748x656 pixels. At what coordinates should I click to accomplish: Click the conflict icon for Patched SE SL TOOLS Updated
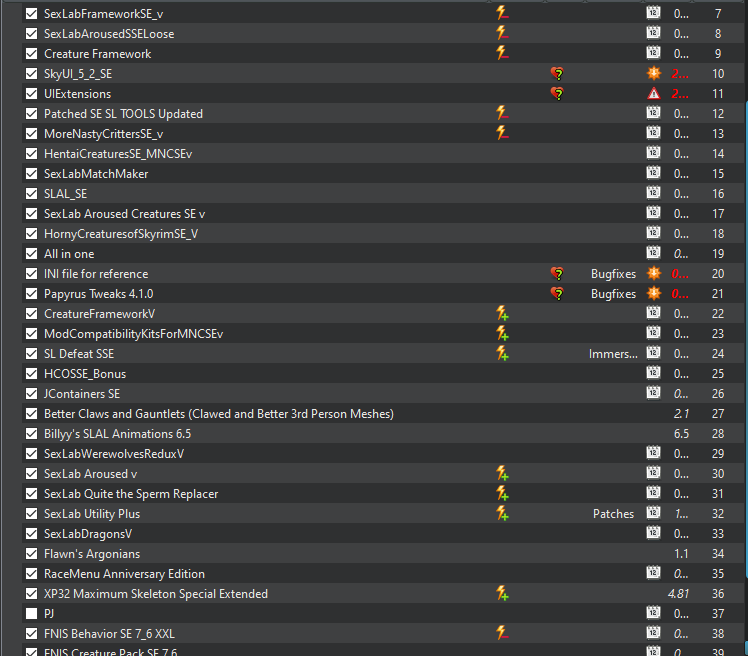[502, 113]
